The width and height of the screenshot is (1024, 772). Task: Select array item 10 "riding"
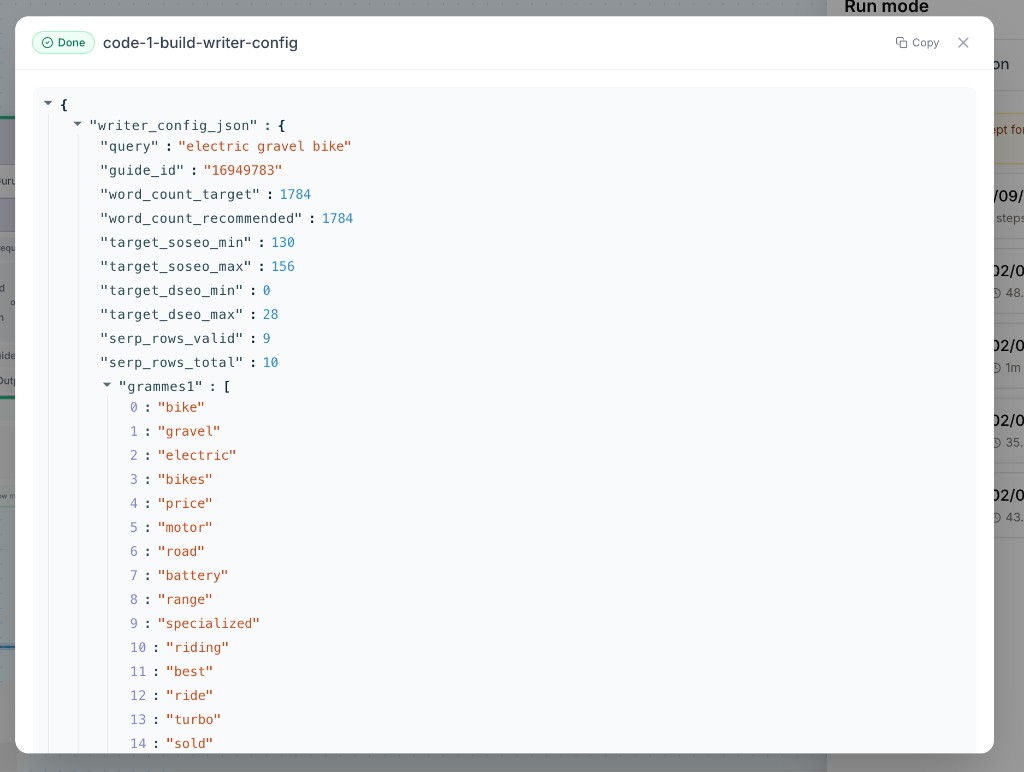click(x=197, y=648)
